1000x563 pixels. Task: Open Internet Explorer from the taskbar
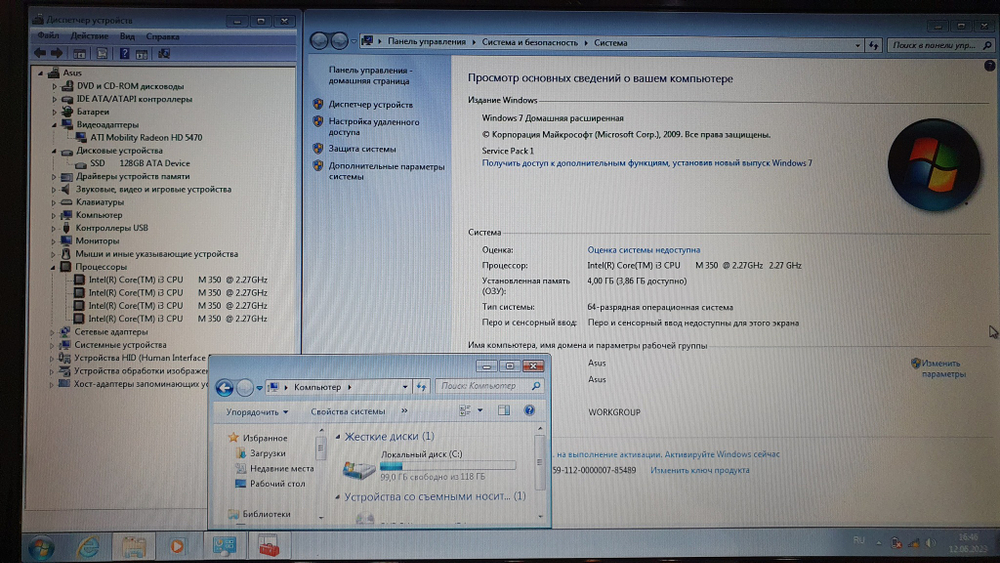pos(88,546)
